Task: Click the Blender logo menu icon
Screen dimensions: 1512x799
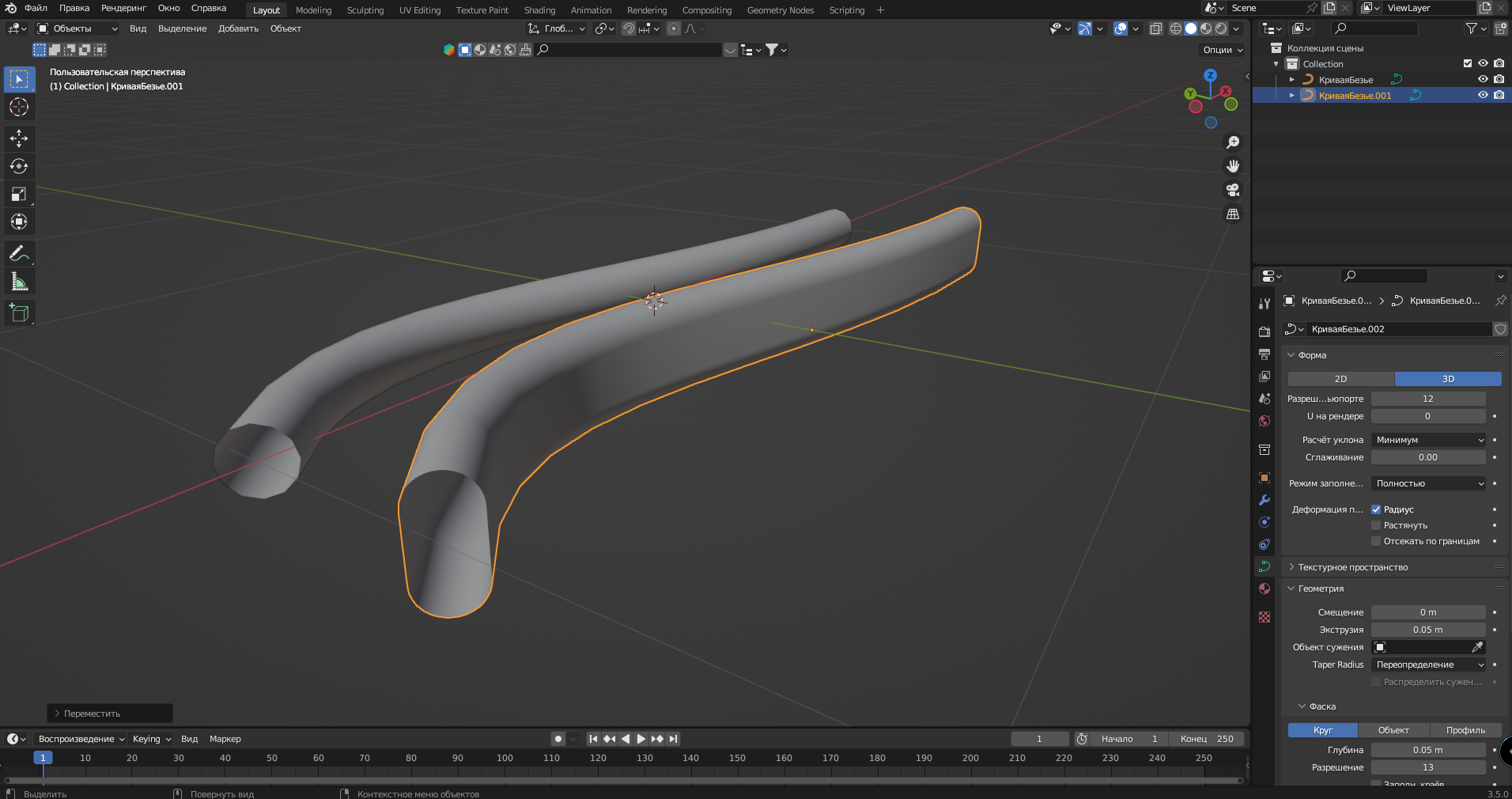Action: [x=11, y=8]
